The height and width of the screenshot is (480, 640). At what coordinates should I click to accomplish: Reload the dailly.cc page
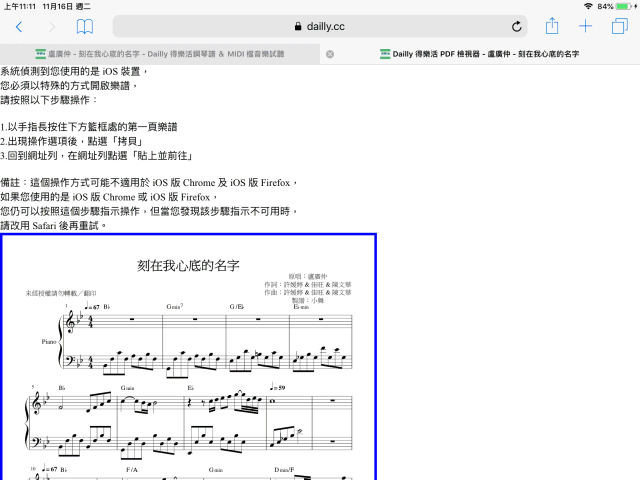tap(516, 27)
